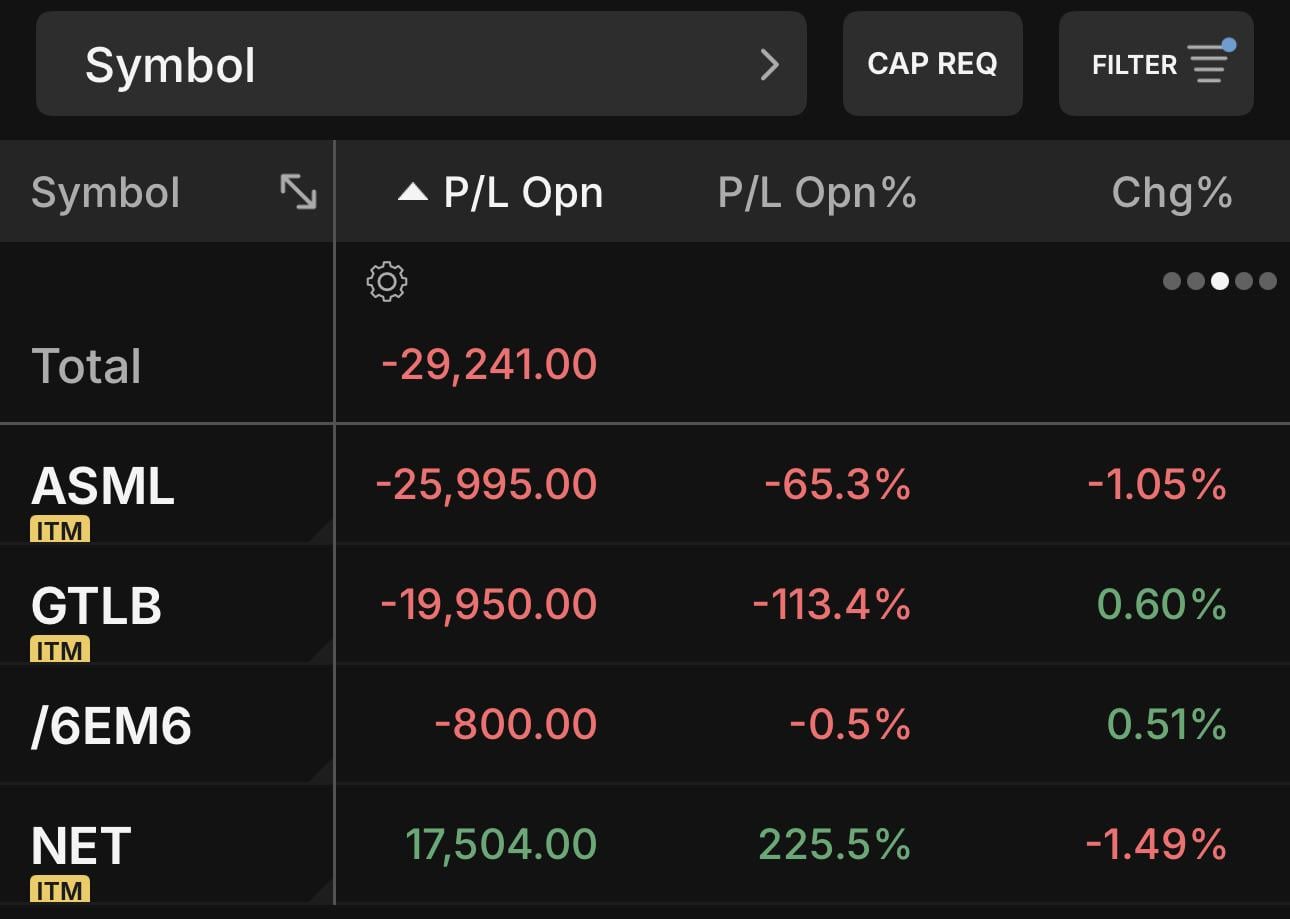This screenshot has height=919, width=1290.
Task: Open the FILTER lines icon
Action: [x=1209, y=64]
